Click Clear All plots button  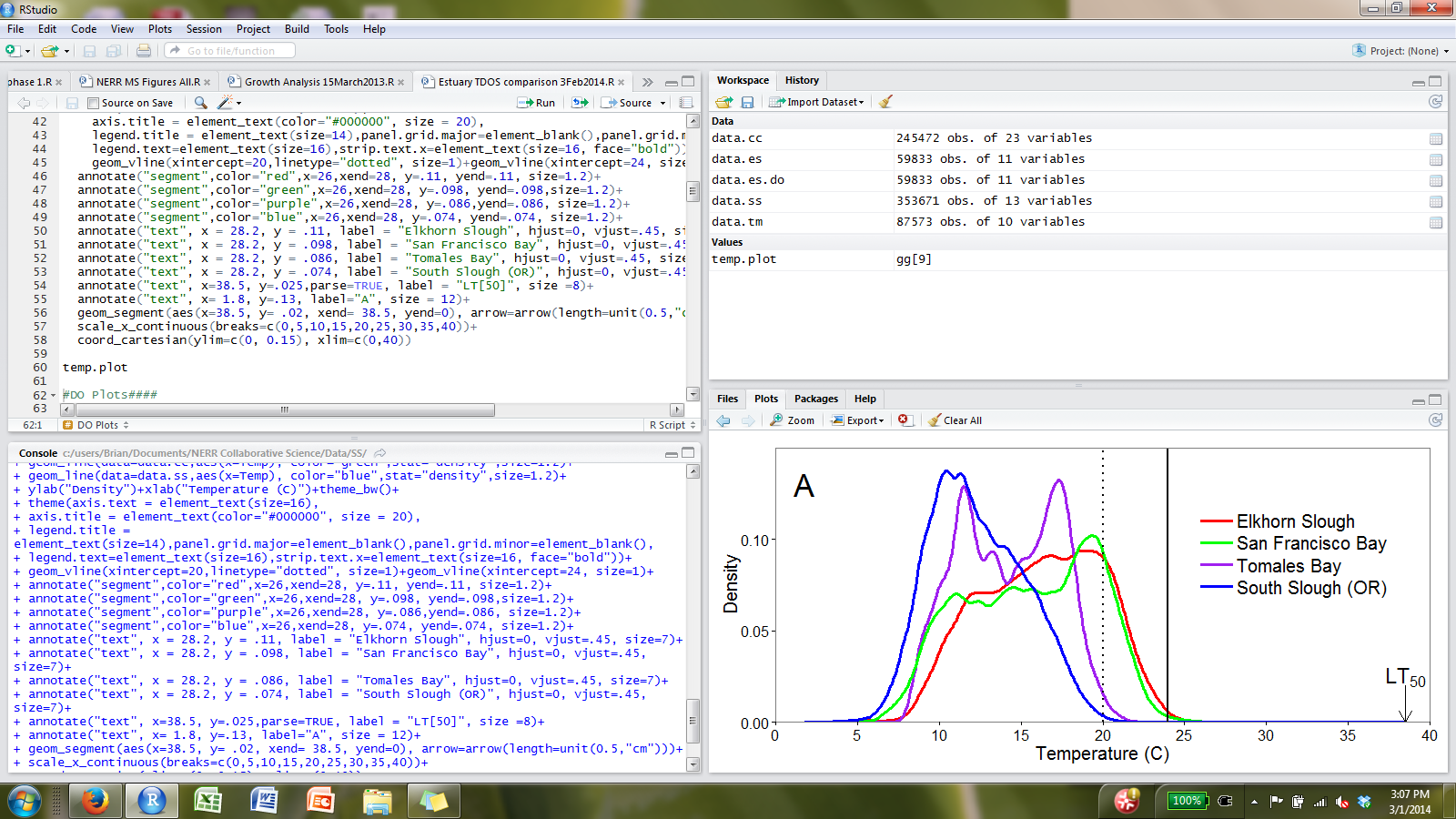click(955, 420)
